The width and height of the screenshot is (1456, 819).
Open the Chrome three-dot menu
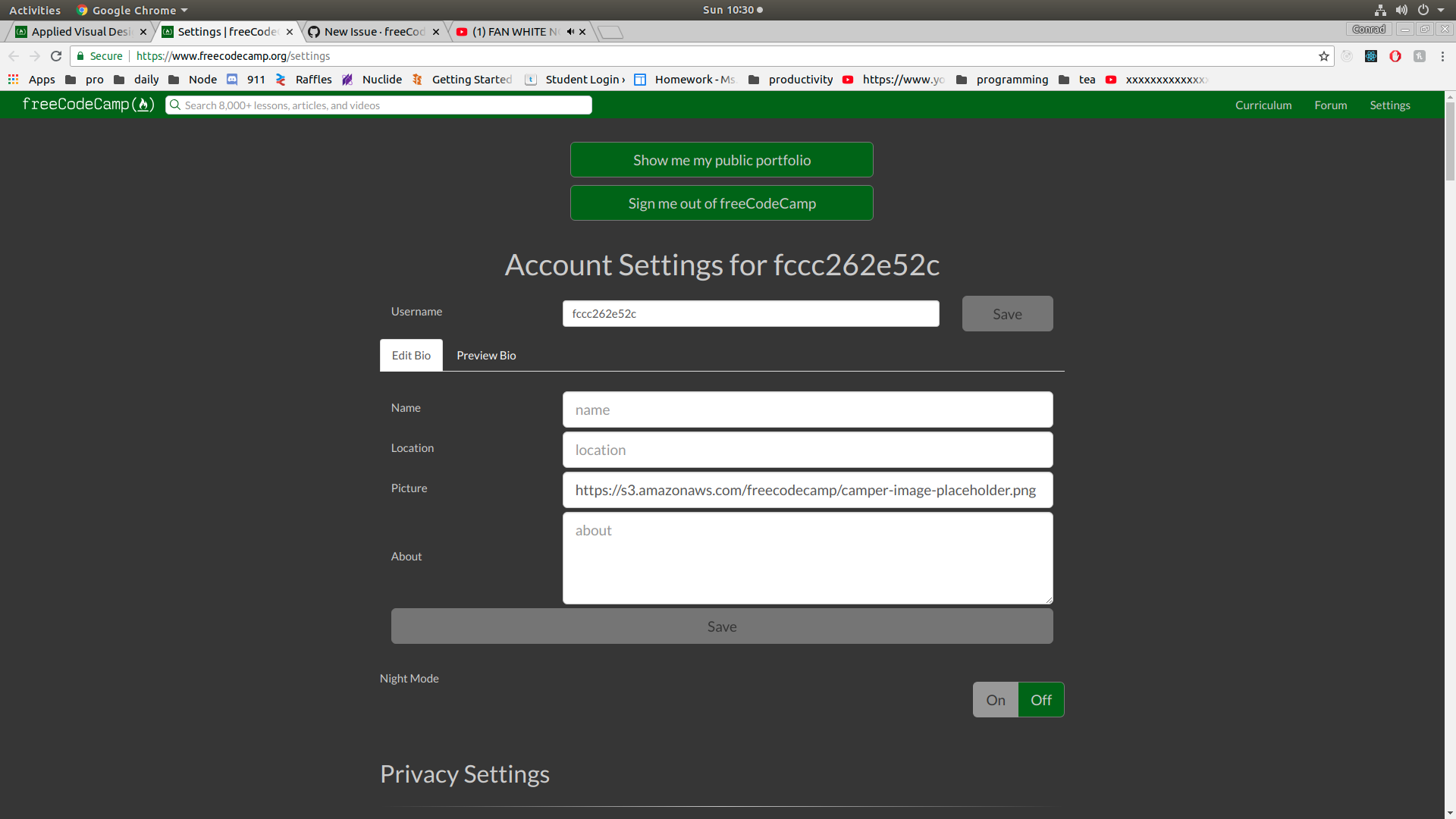click(1442, 56)
